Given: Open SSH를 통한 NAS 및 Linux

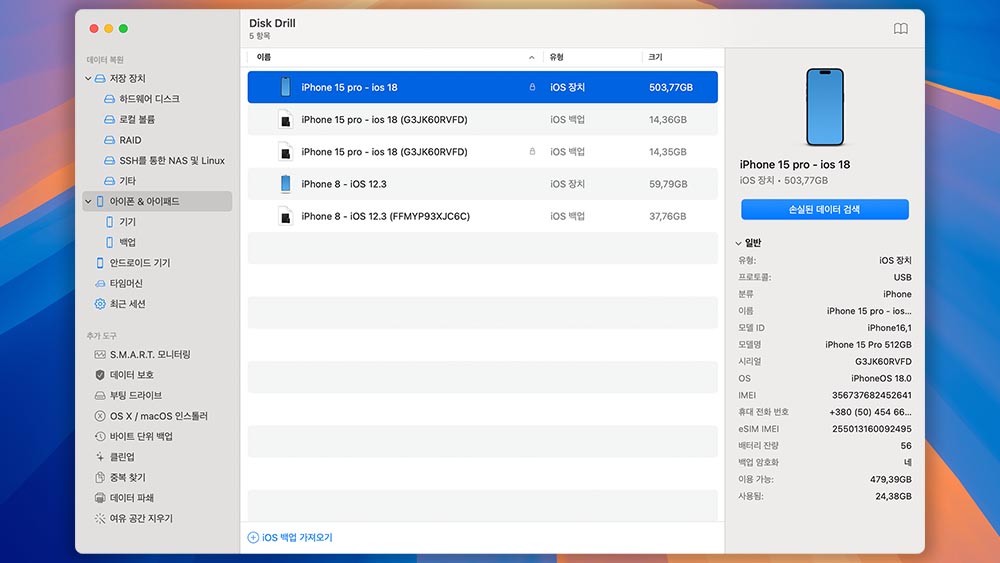Looking at the screenshot, I should [x=171, y=161].
